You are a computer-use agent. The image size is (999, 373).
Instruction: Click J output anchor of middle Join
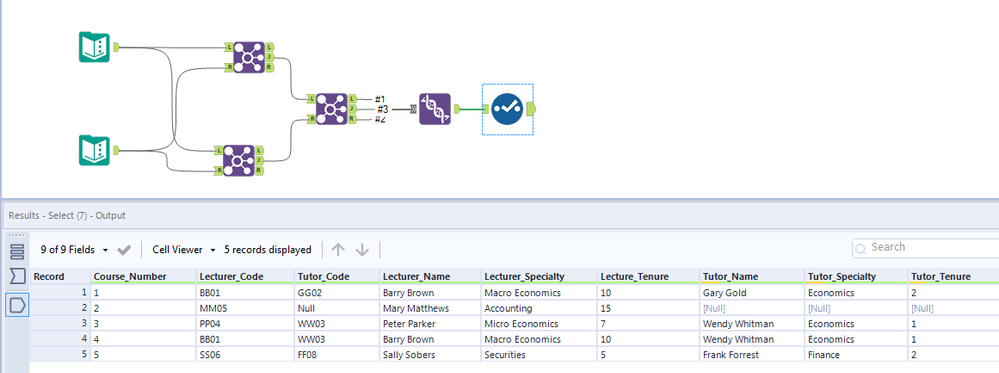click(352, 109)
